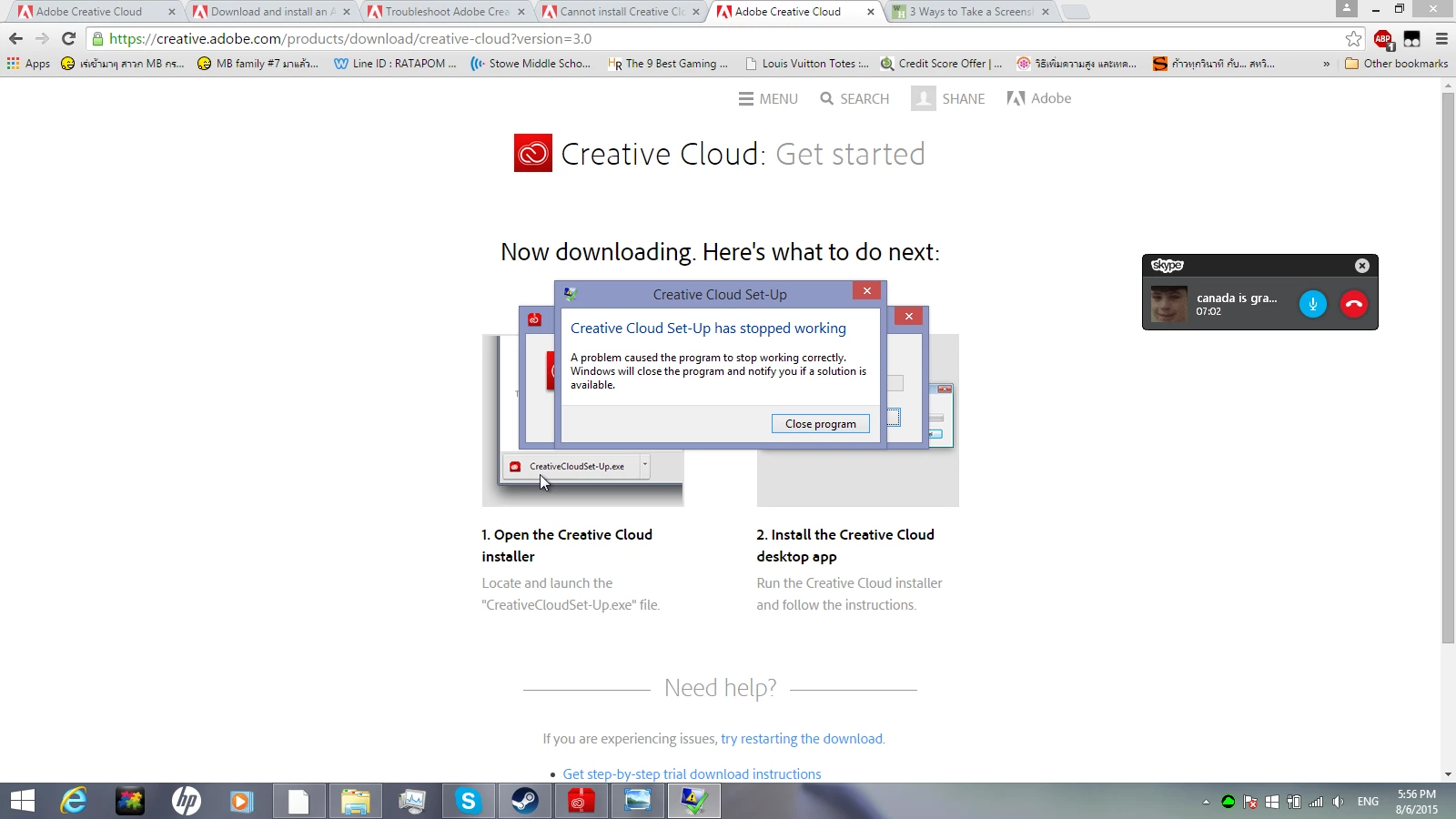The width and height of the screenshot is (1456, 819).
Task: Mute the Skype call microphone
Action: pos(1312,304)
